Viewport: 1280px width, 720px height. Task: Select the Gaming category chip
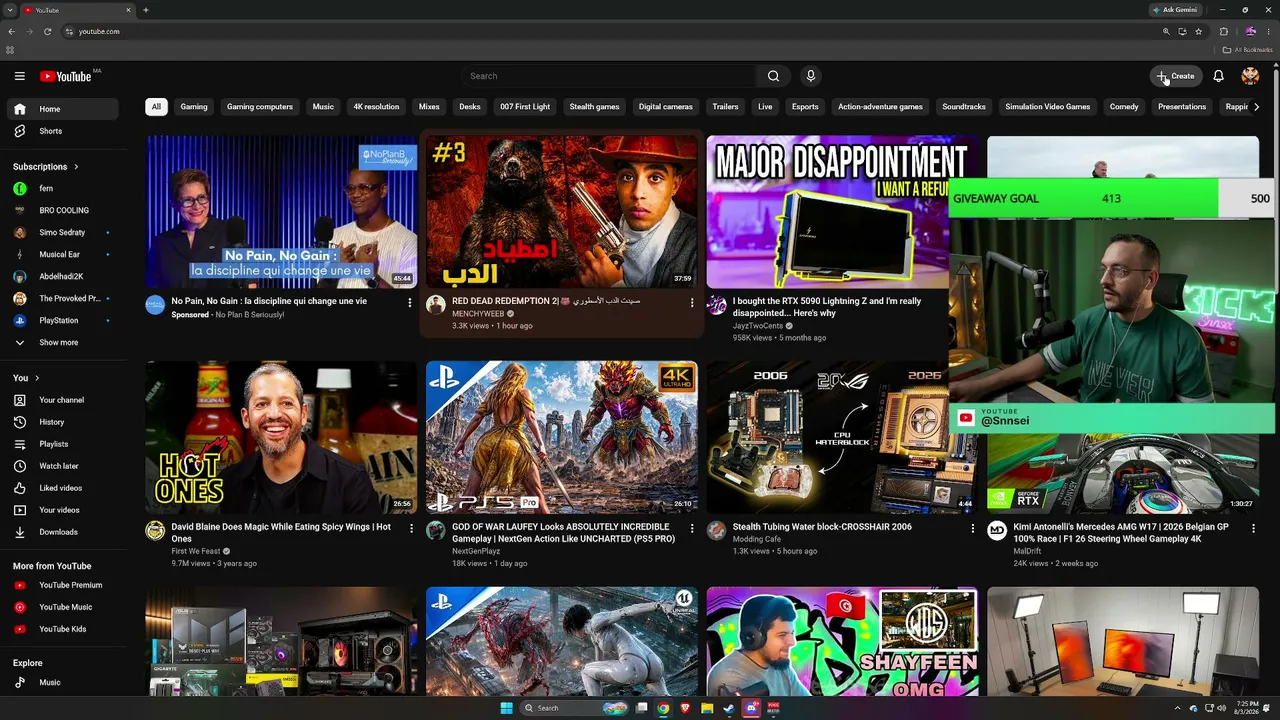(x=194, y=107)
